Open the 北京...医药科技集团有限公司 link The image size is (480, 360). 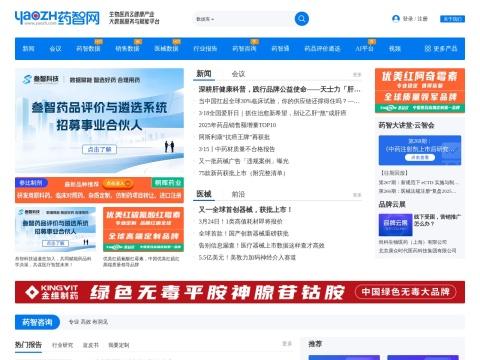click(417, 250)
